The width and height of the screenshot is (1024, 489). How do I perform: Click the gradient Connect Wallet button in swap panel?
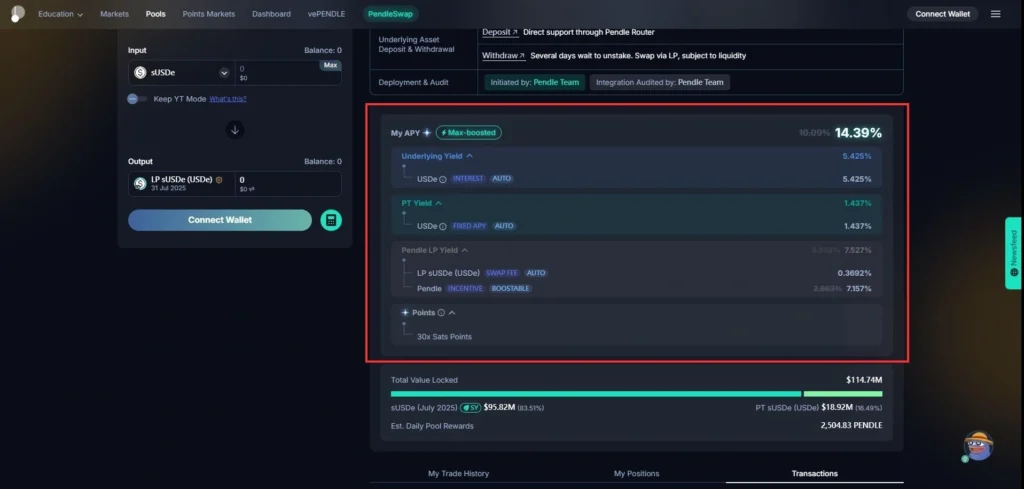[220, 220]
